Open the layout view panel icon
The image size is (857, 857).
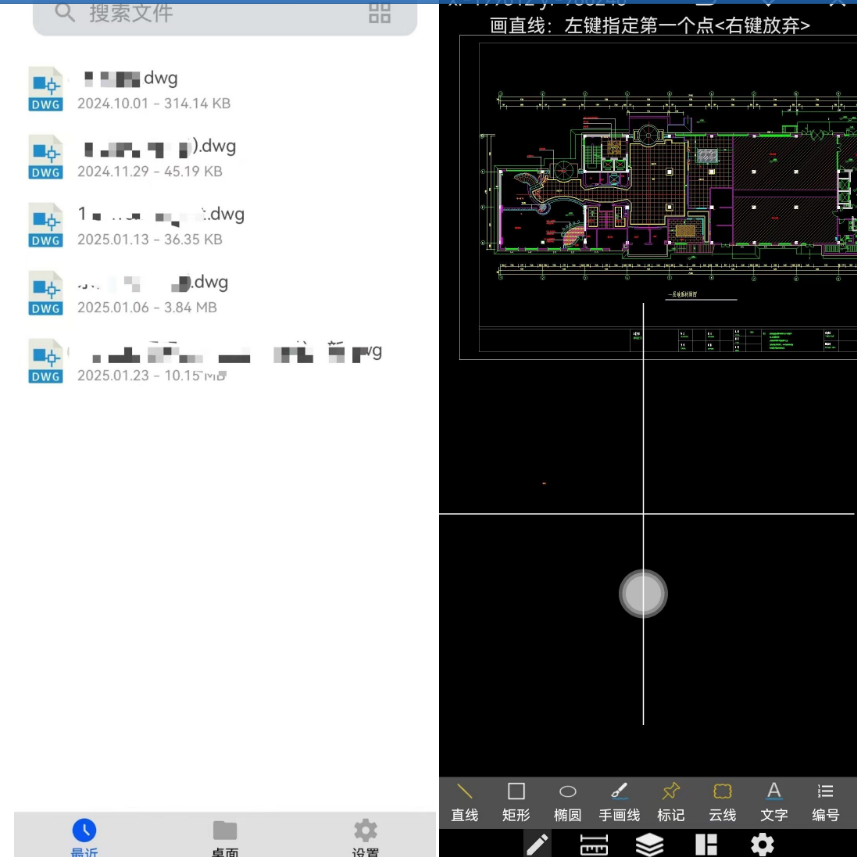click(x=706, y=844)
